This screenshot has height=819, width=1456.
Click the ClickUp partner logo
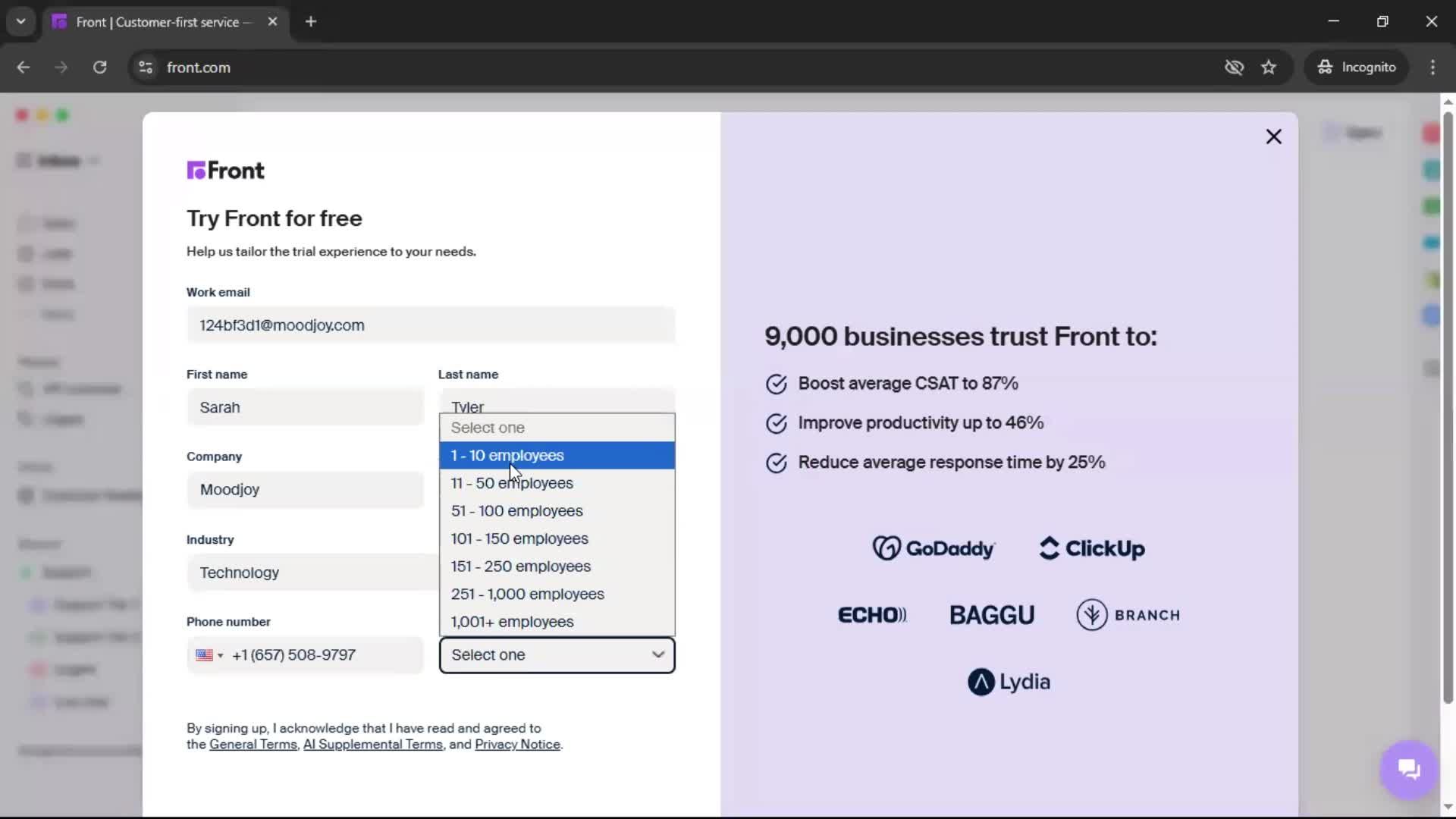tap(1090, 548)
